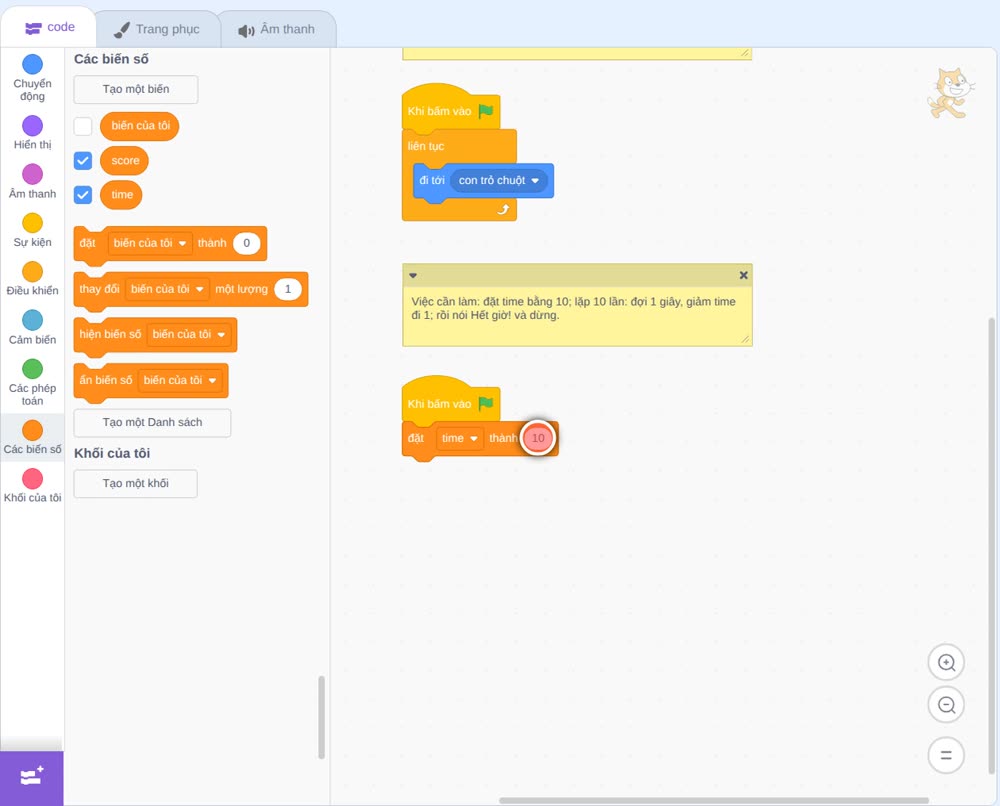The height and width of the screenshot is (806, 1000).
Task: Switch to the Âm thanh tab
Action: click(277, 29)
